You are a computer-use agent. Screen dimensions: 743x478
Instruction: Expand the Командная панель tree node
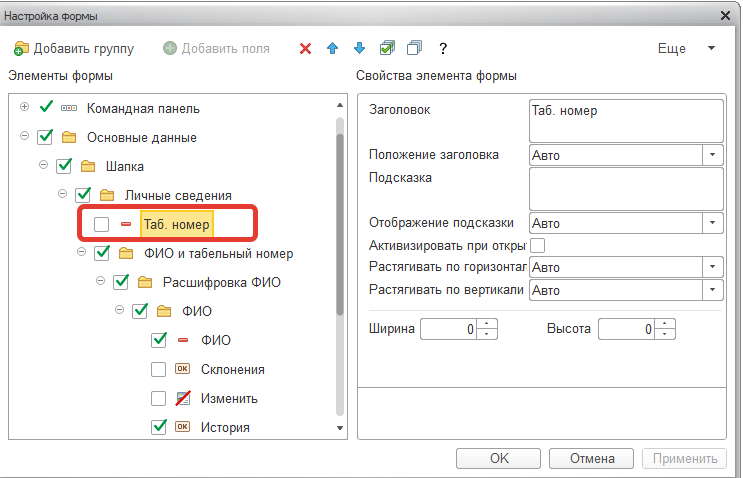[24, 107]
